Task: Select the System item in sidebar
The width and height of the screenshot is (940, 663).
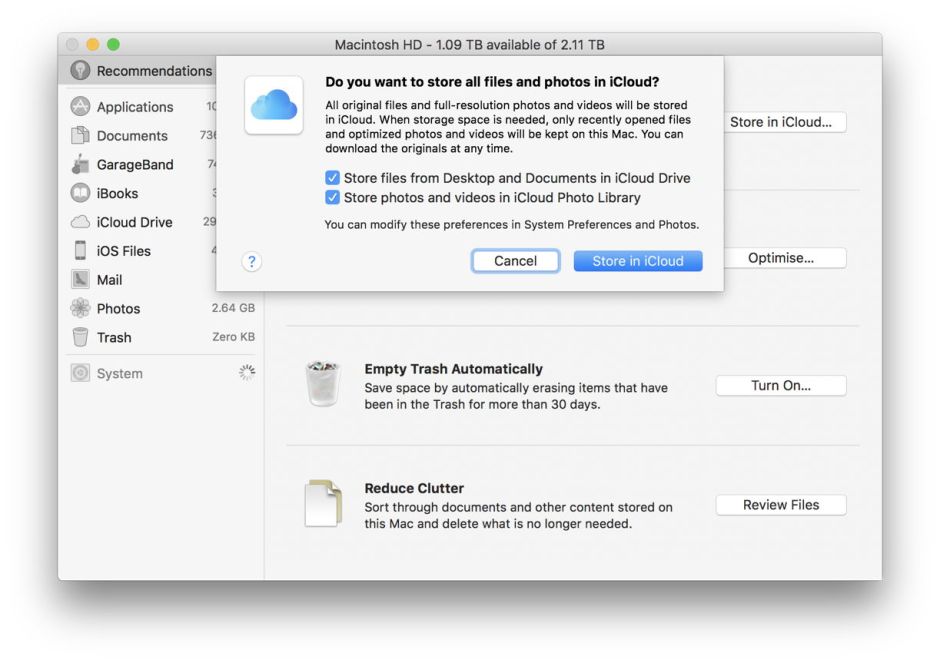Action: [x=119, y=374]
